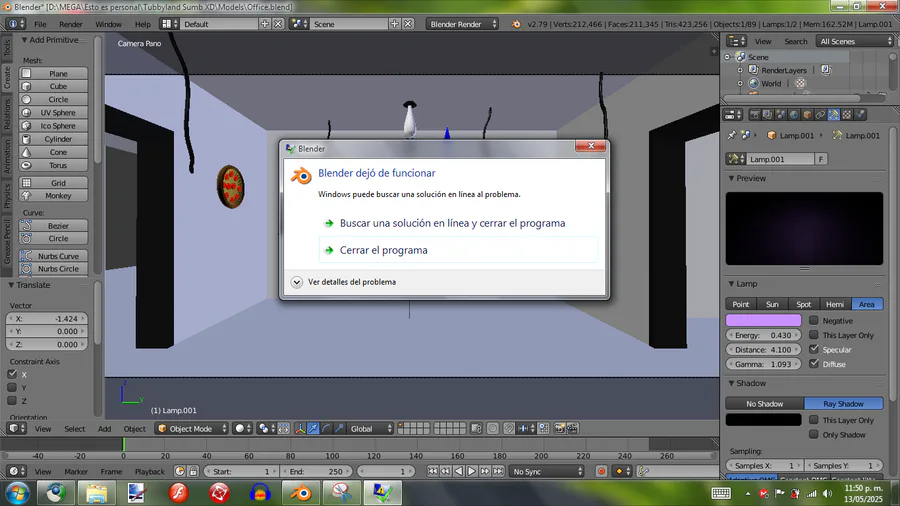Open the Playback menu in timeline

pyautogui.click(x=149, y=472)
